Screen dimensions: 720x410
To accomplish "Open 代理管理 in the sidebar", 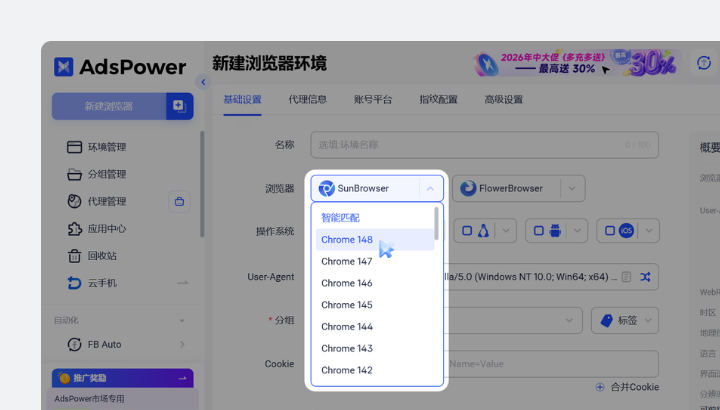I will pyautogui.click(x=107, y=201).
